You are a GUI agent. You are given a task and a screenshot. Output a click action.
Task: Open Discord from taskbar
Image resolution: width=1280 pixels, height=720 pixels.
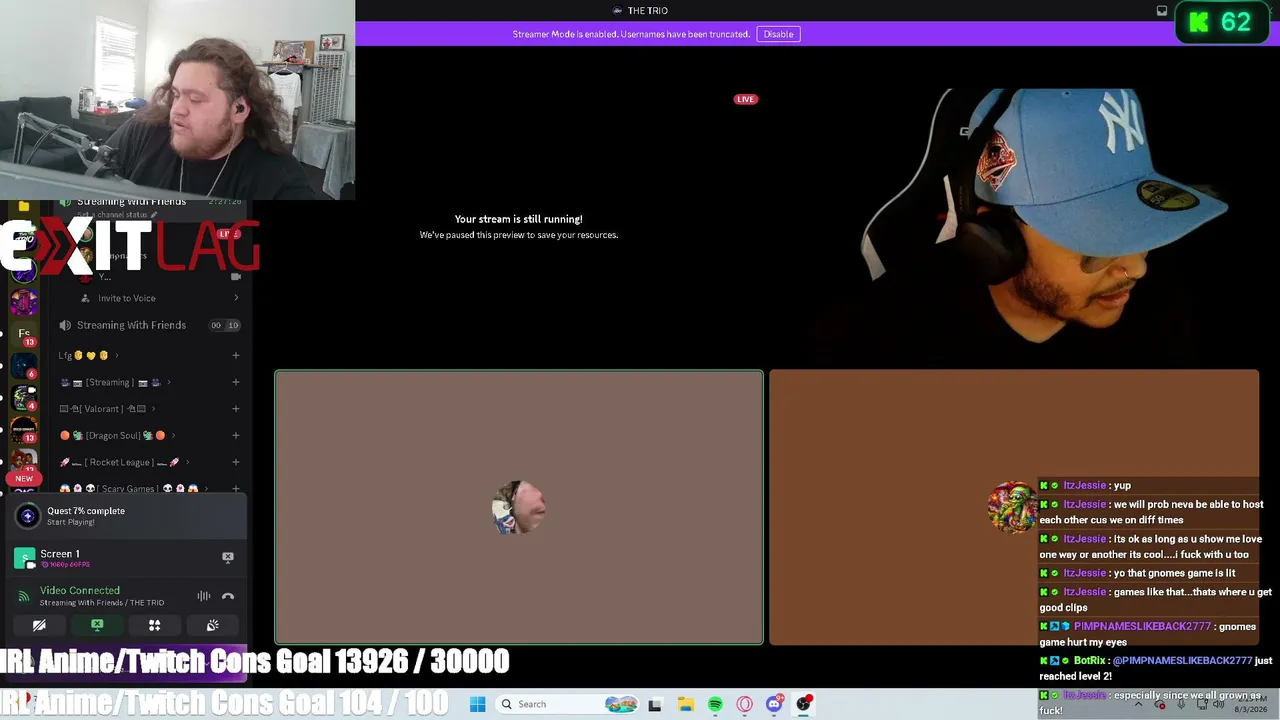coord(774,704)
